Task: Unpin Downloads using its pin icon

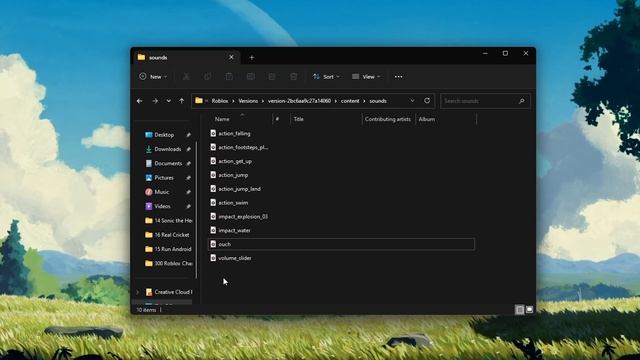Action: click(x=189, y=149)
